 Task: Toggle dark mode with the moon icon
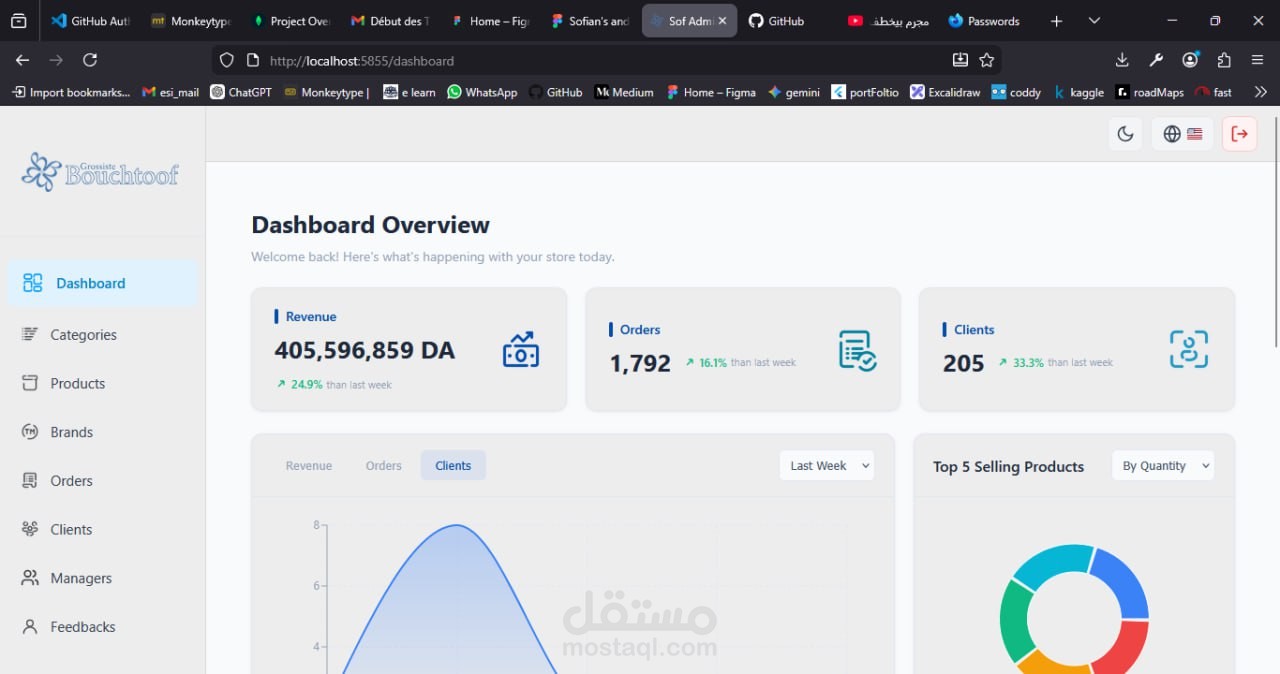[1125, 133]
